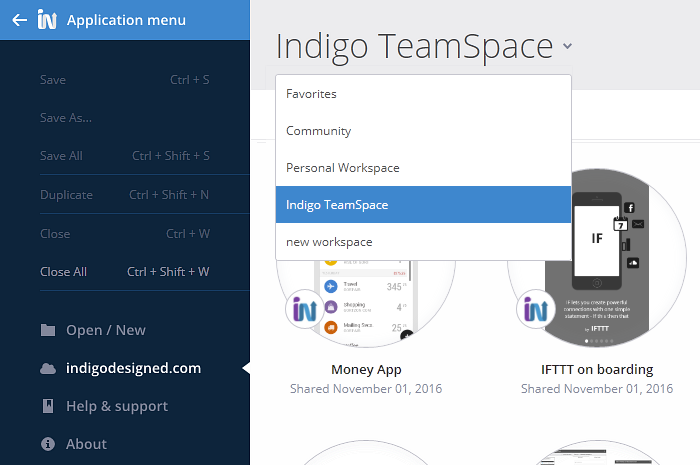Open the Money App prototype thumbnail
The height and width of the screenshot is (465, 700).
pyautogui.click(x=366, y=303)
